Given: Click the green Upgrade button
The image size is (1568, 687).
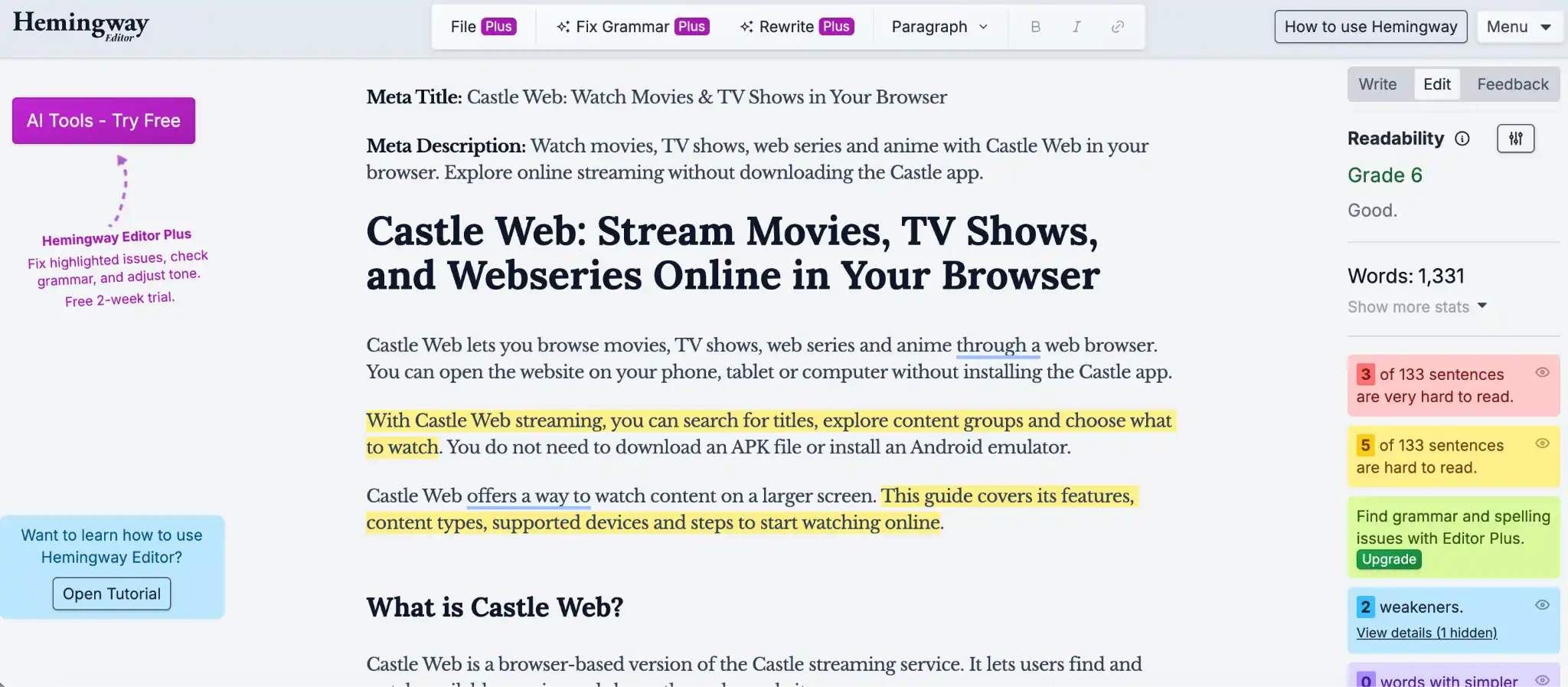Looking at the screenshot, I should tap(1389, 560).
